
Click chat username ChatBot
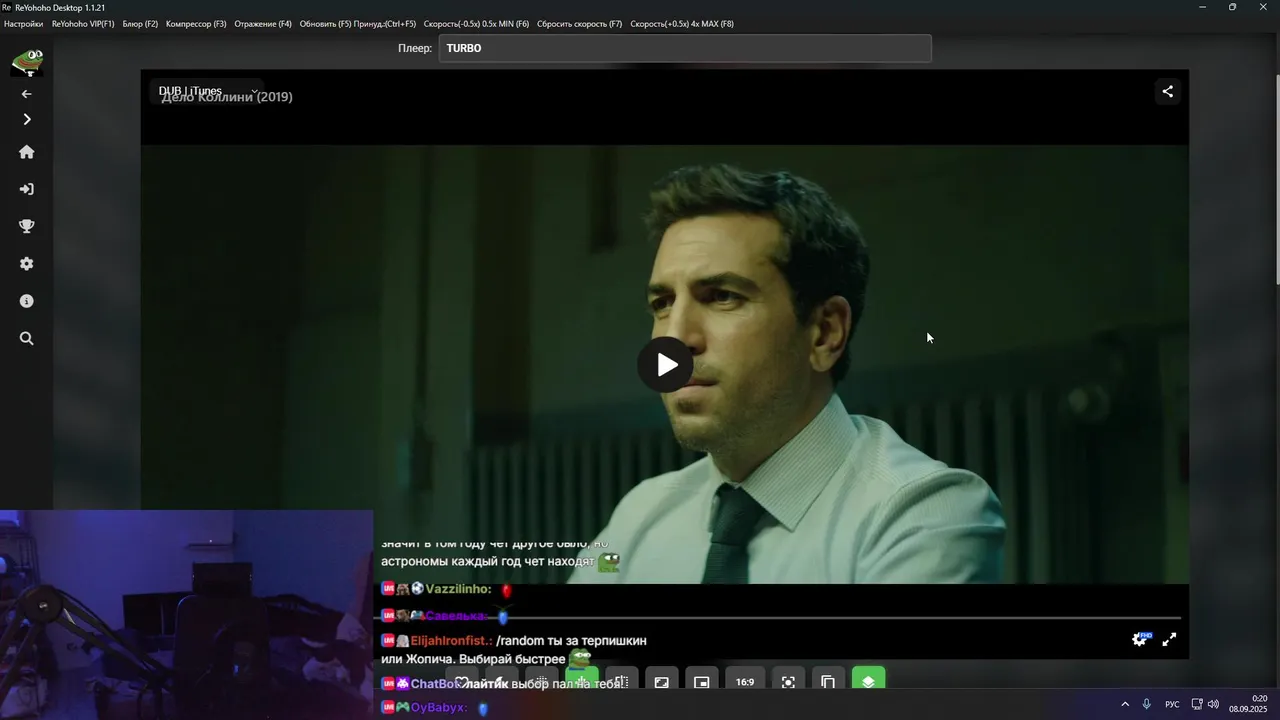(435, 684)
